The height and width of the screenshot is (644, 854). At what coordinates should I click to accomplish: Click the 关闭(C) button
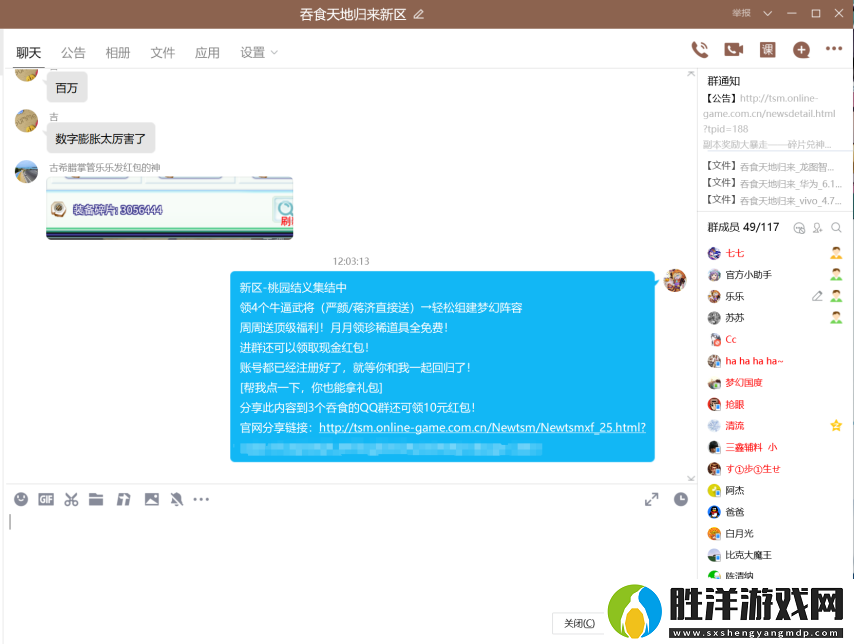(579, 623)
